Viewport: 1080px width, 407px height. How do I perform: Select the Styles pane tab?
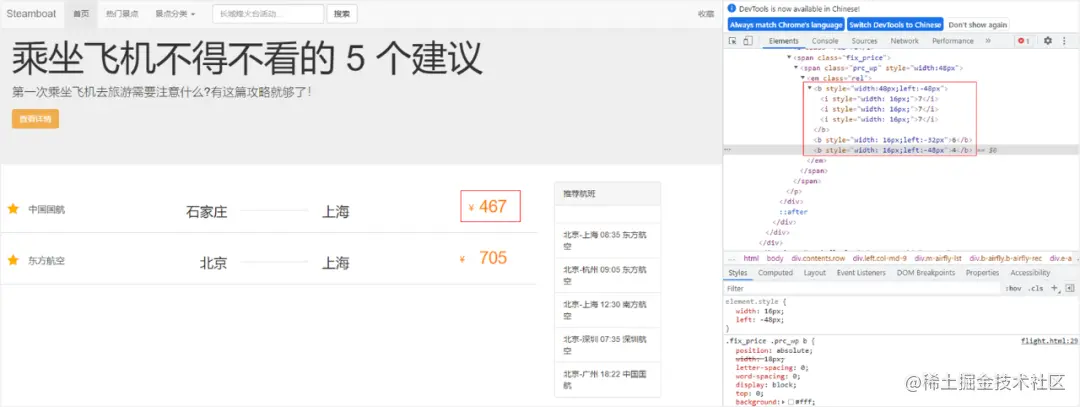coord(738,273)
